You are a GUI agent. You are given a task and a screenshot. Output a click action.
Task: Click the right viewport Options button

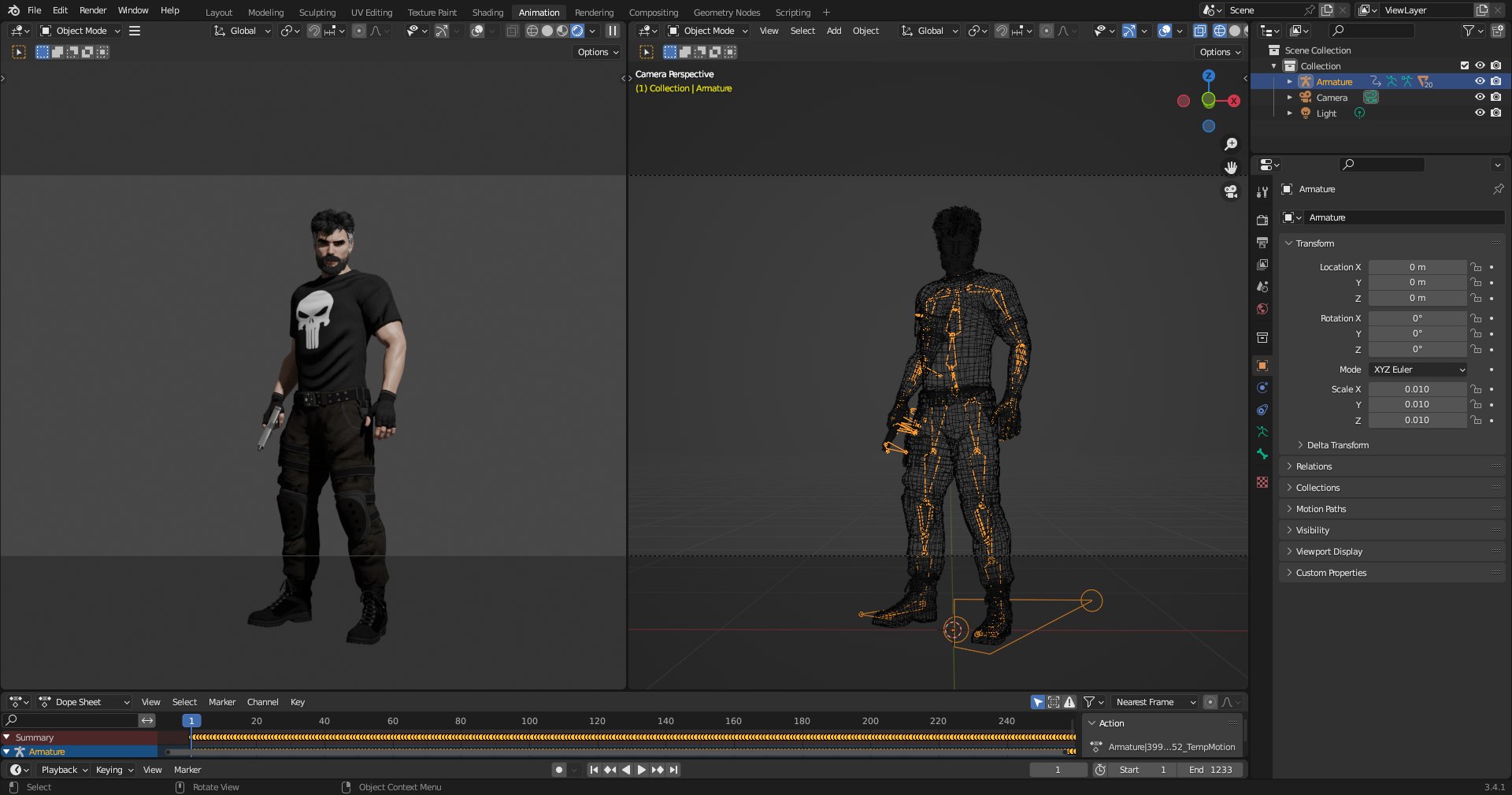[x=1220, y=52]
